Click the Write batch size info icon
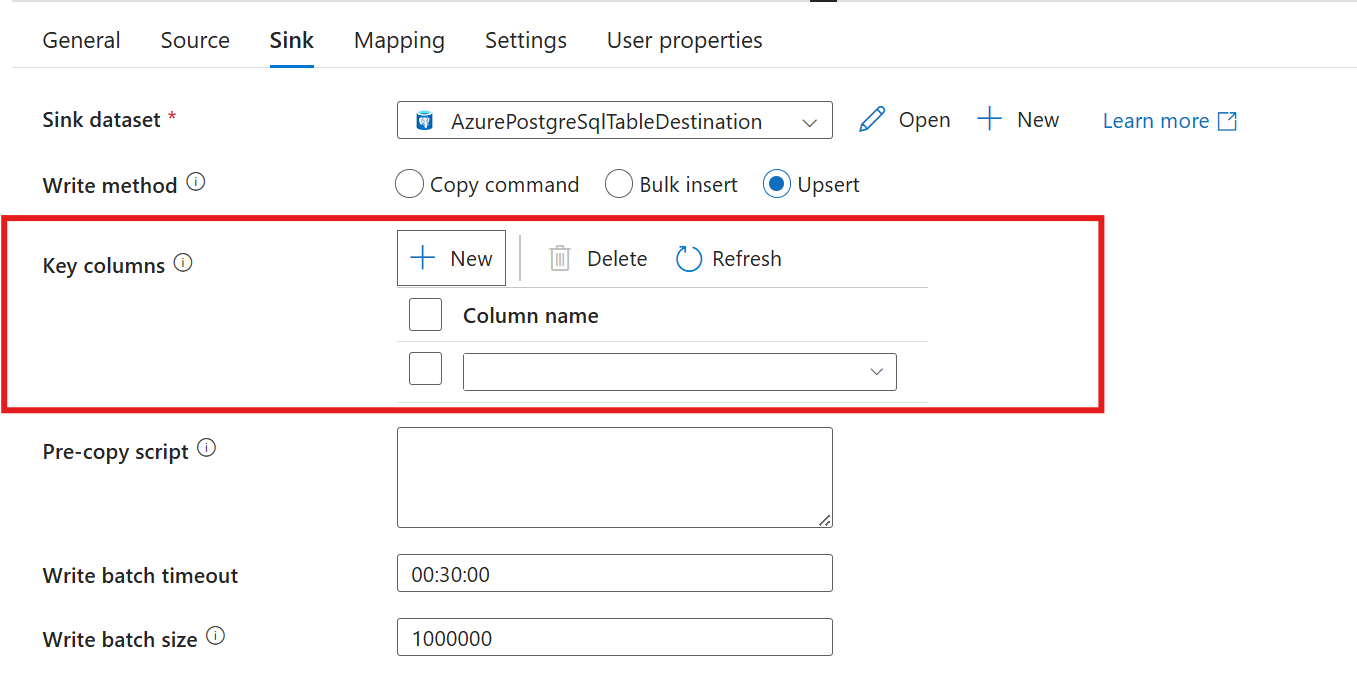 (215, 636)
